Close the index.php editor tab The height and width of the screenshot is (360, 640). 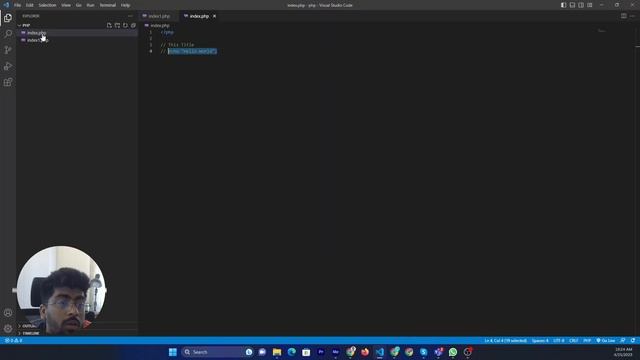point(214,16)
